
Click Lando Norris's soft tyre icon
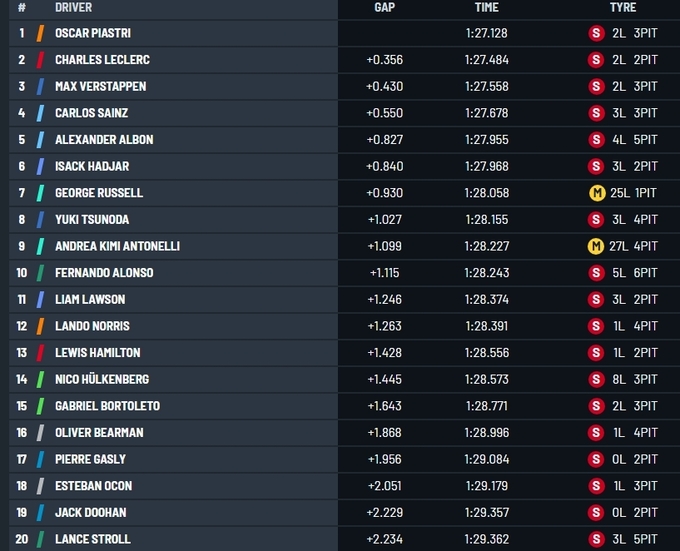pyautogui.click(x=596, y=326)
